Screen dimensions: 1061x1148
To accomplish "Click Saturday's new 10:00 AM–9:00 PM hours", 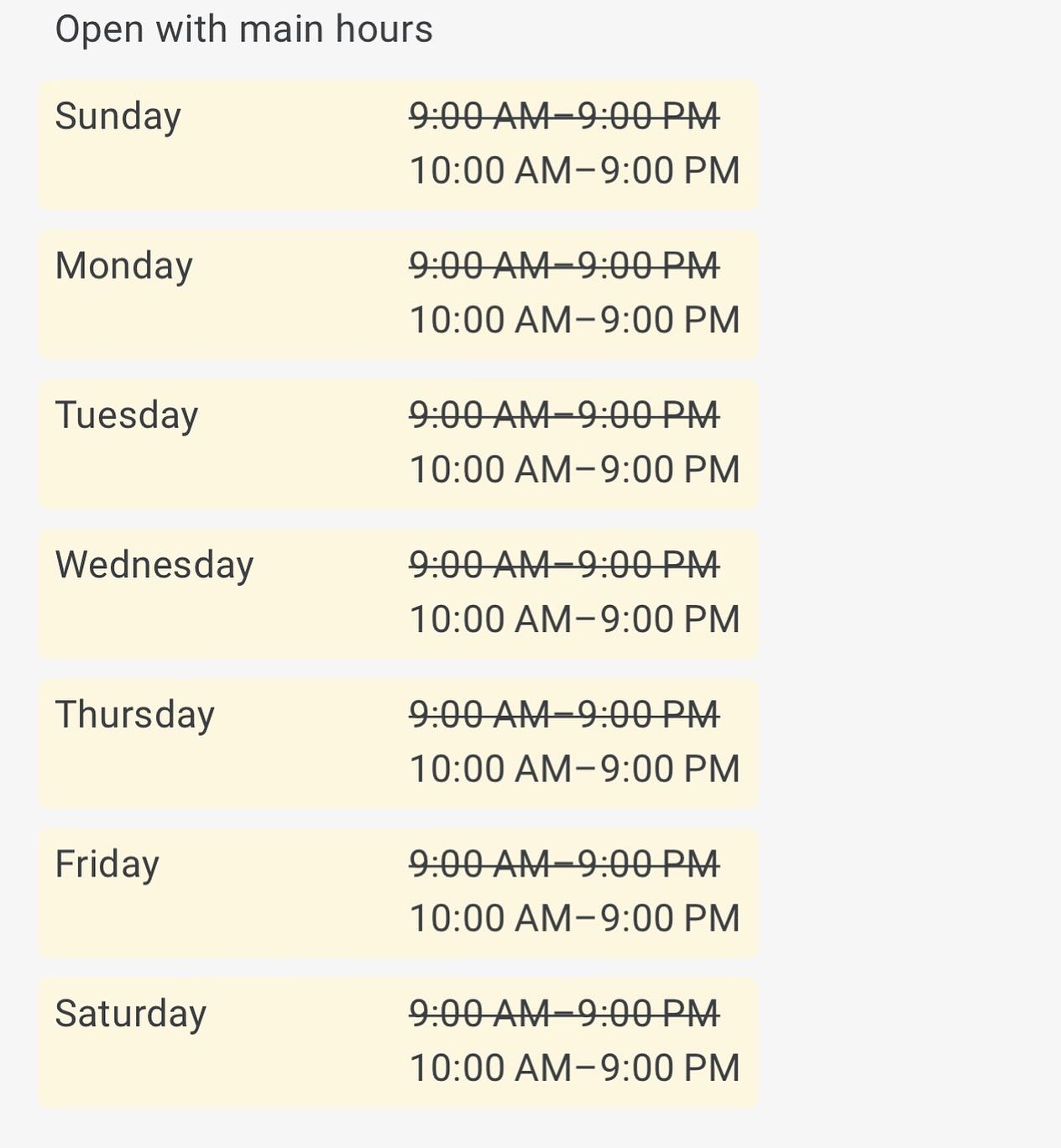I will coord(575,1067).
